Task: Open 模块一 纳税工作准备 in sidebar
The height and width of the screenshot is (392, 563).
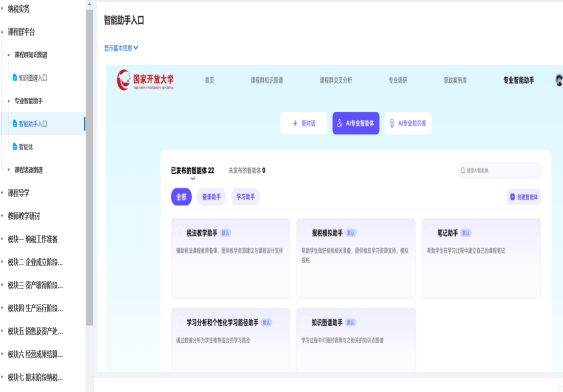Action: tap(33, 239)
